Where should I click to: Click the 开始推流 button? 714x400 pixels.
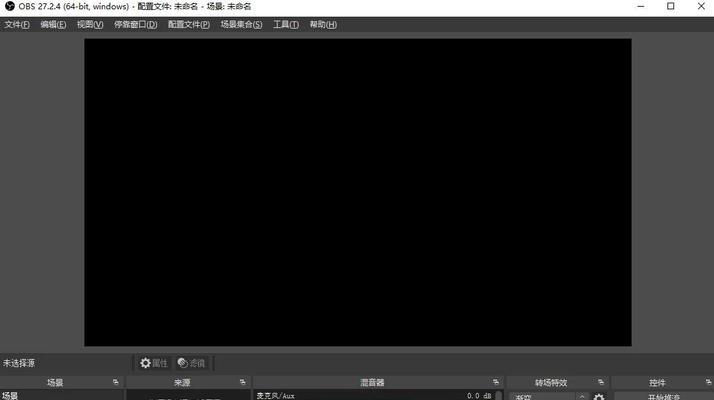coord(663,397)
